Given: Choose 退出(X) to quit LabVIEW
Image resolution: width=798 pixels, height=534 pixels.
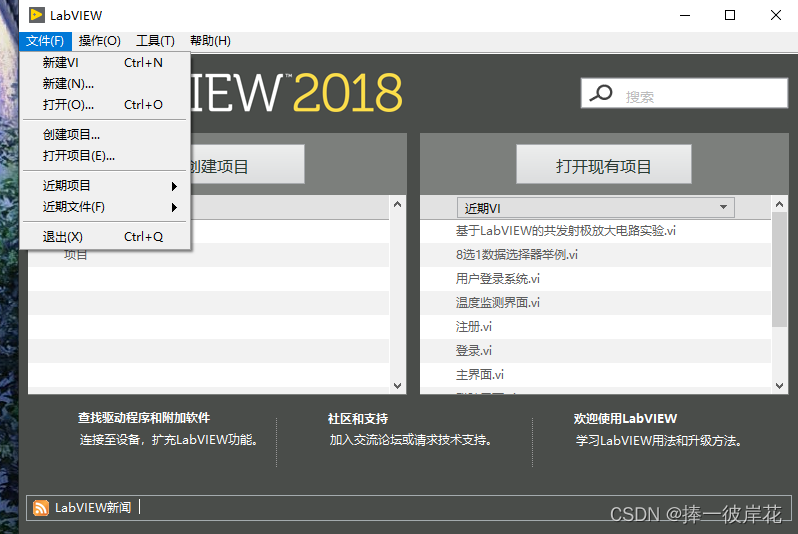Looking at the screenshot, I should 105,237.
